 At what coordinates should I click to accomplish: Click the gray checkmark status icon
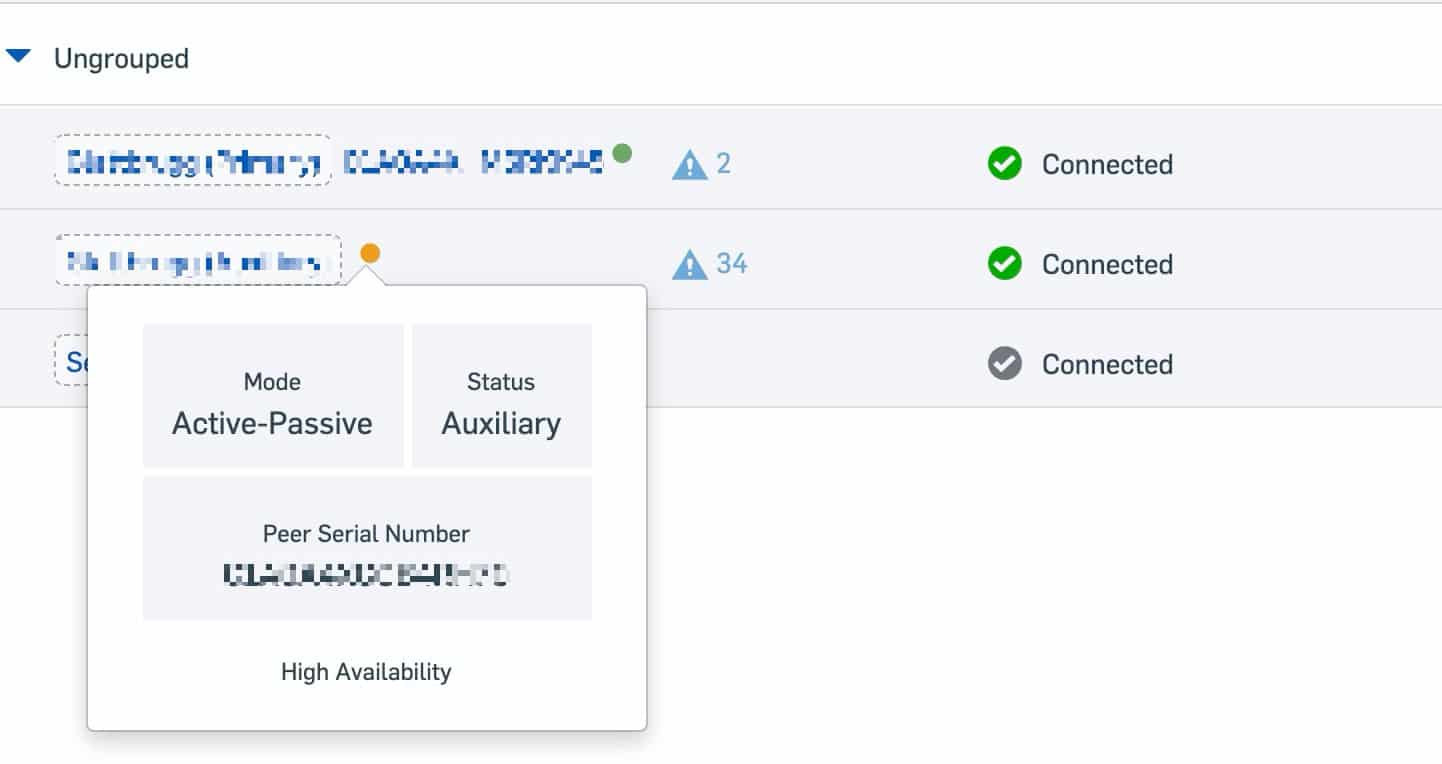1004,364
